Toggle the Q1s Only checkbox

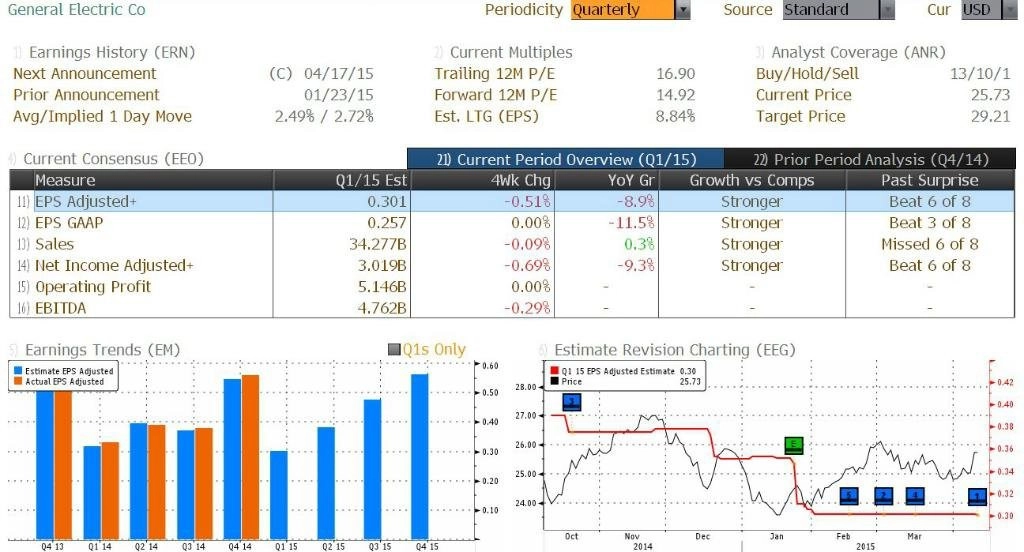(394, 349)
